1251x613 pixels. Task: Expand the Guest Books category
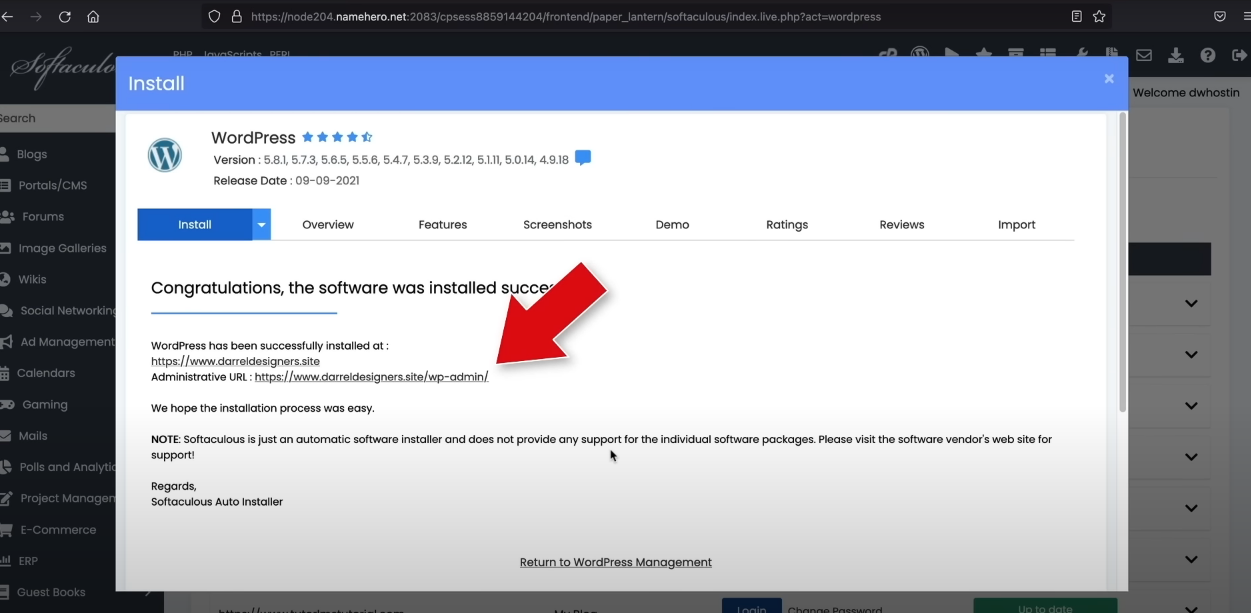51,592
